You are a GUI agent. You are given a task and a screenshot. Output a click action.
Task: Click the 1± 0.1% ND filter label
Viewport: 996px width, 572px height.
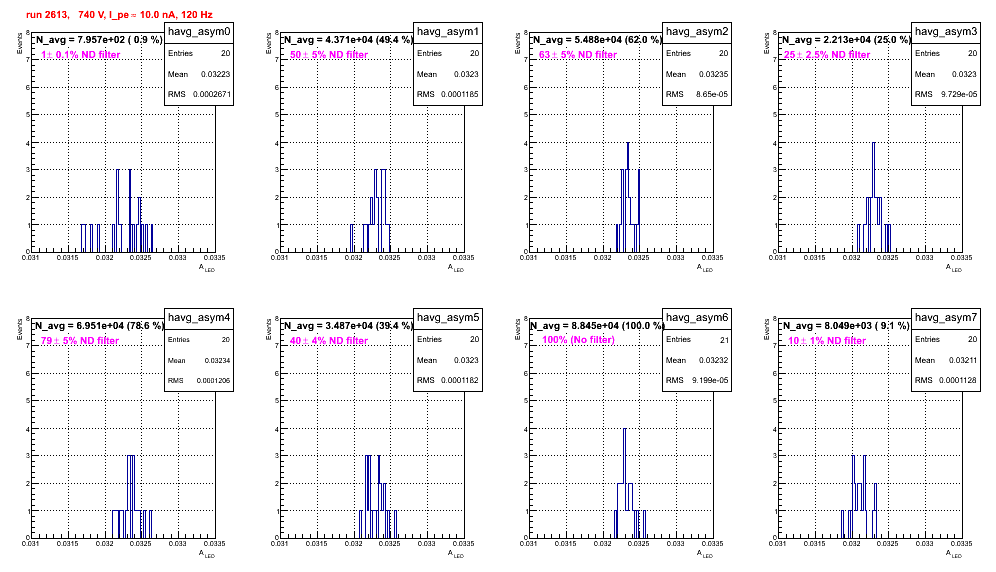[81, 55]
